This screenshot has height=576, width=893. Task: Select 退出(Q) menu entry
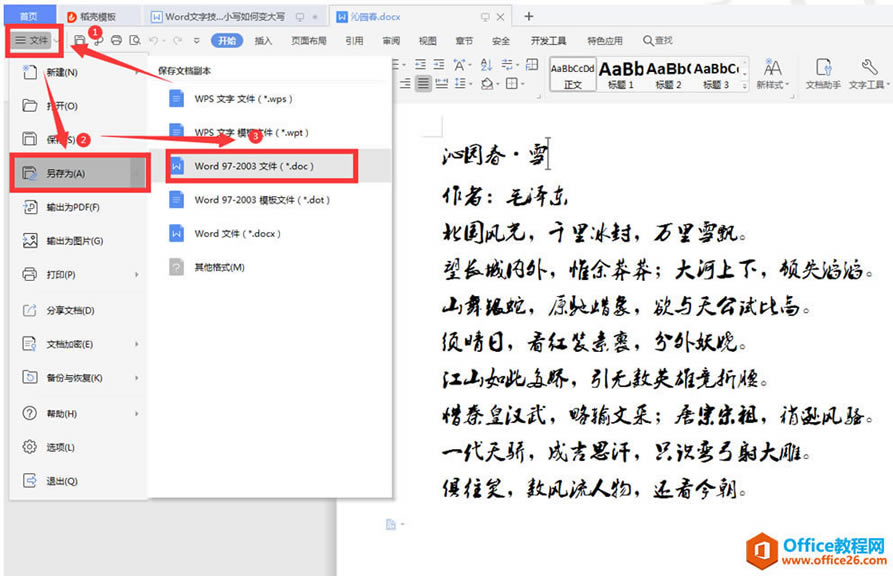79,481
